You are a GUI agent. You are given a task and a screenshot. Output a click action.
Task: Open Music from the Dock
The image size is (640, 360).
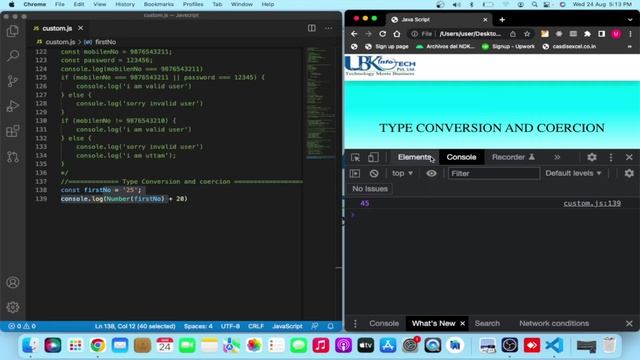click(320, 346)
